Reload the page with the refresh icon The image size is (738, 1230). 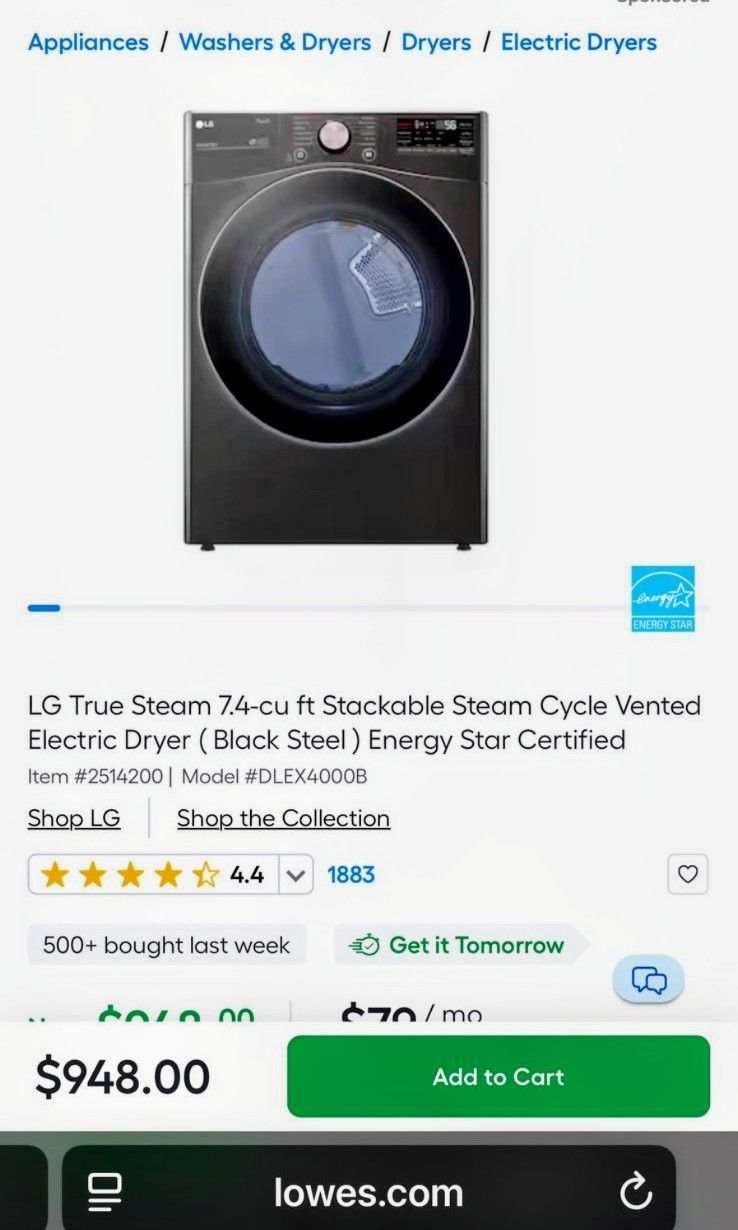pyautogui.click(x=635, y=1191)
